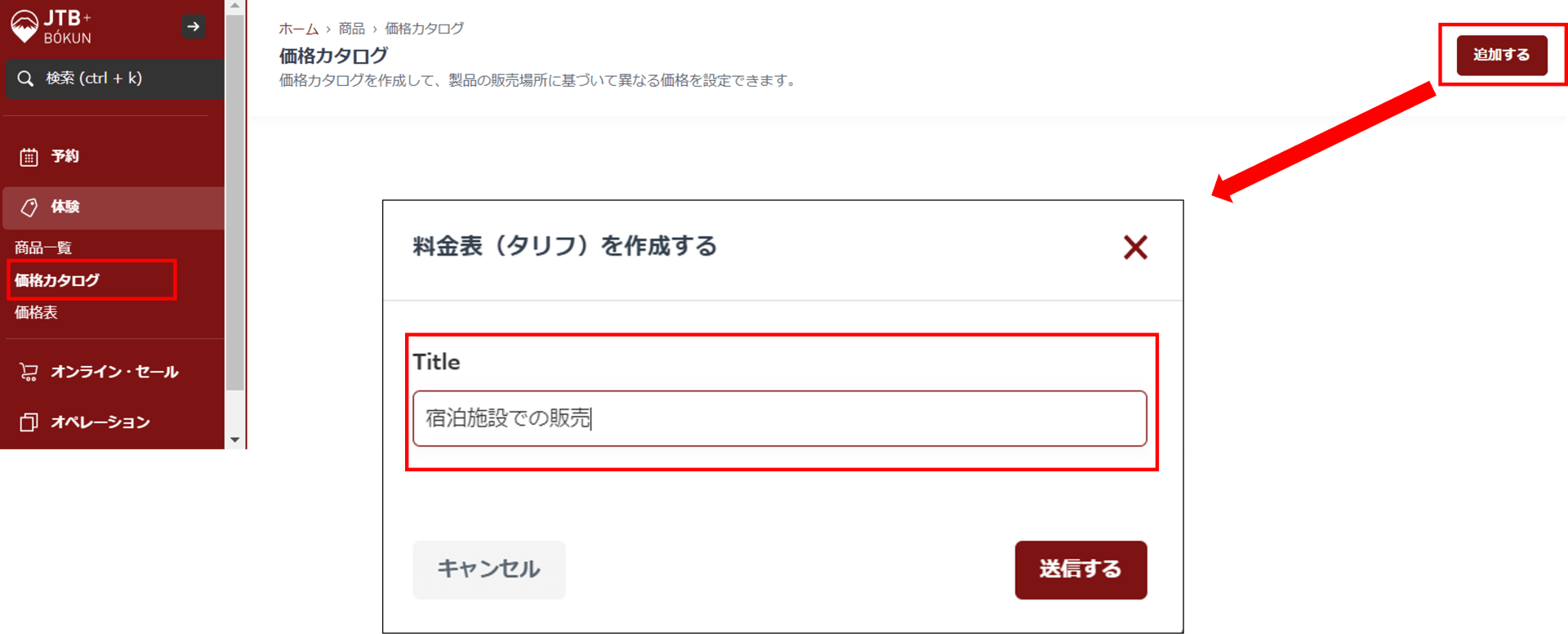Image resolution: width=1568 pixels, height=634 pixels.
Task: Click the 送信する submit button
Action: pyautogui.click(x=1080, y=569)
